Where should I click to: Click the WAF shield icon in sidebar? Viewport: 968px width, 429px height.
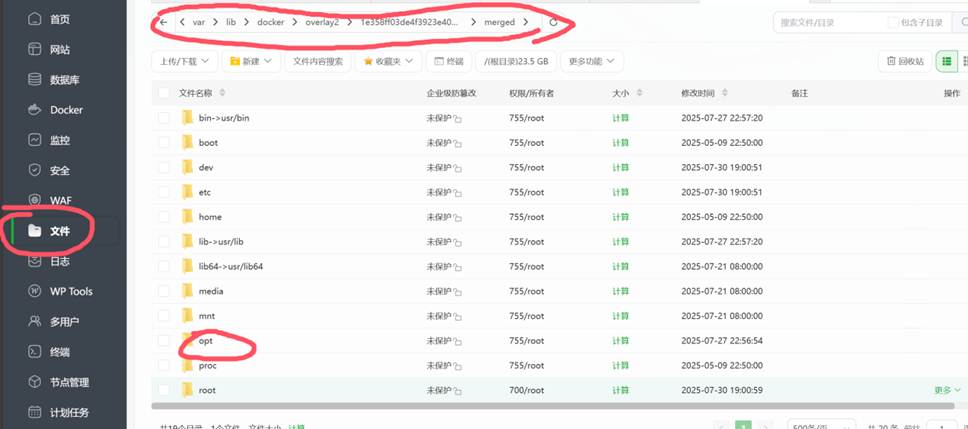[35, 200]
